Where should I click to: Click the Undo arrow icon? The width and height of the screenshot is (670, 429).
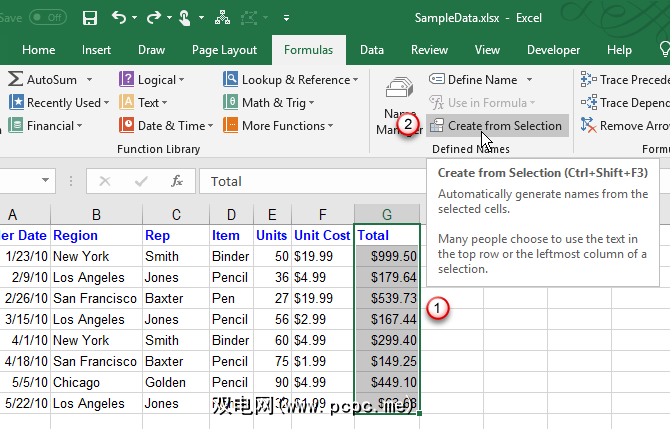[x=119, y=17]
